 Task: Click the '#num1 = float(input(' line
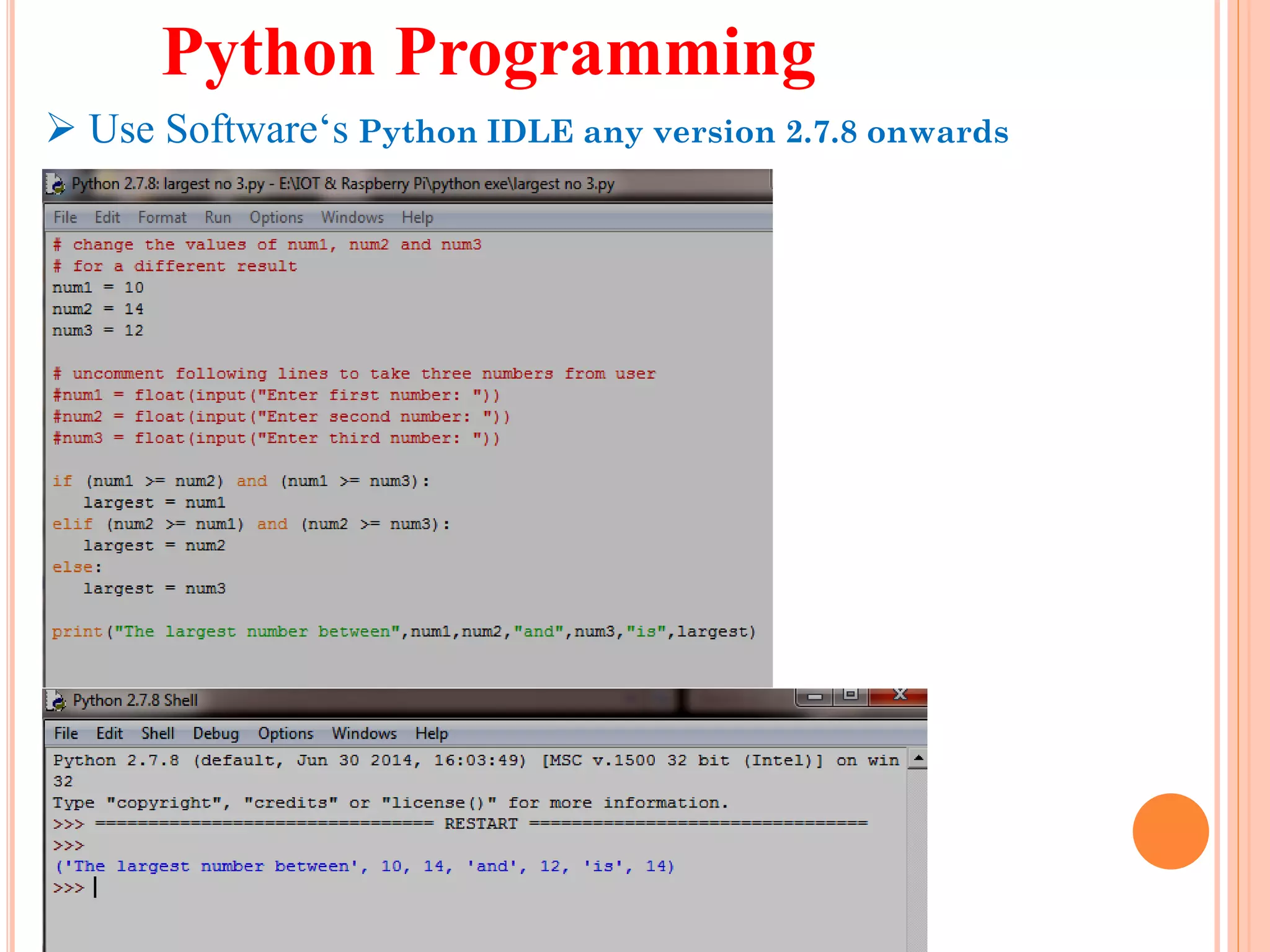[276, 395]
